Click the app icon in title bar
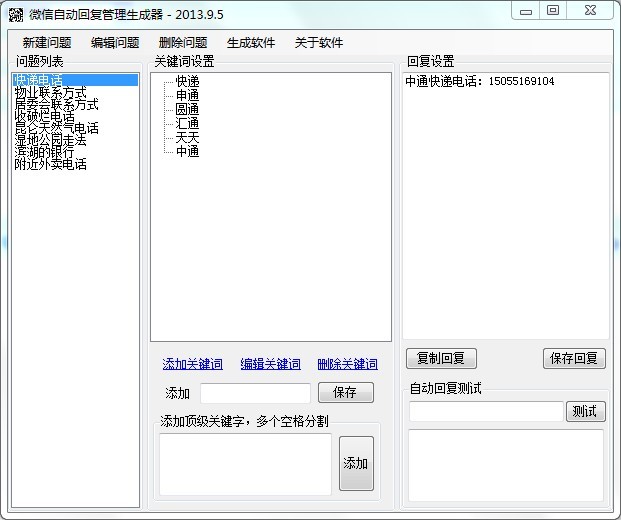Image resolution: width=621 pixels, height=520 pixels. tap(16, 15)
